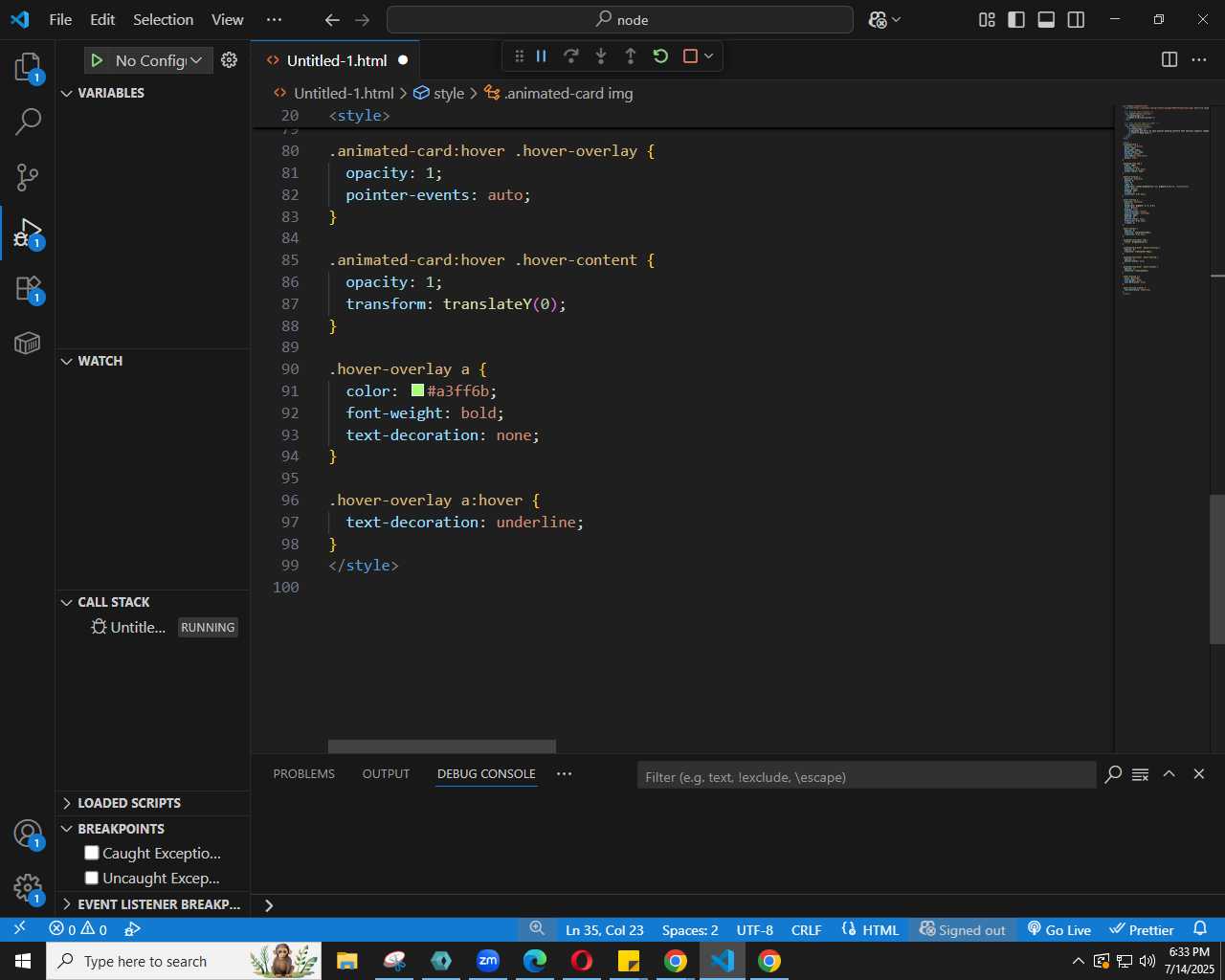
Task: Click HTML language mode in status bar
Action: pos(870,929)
